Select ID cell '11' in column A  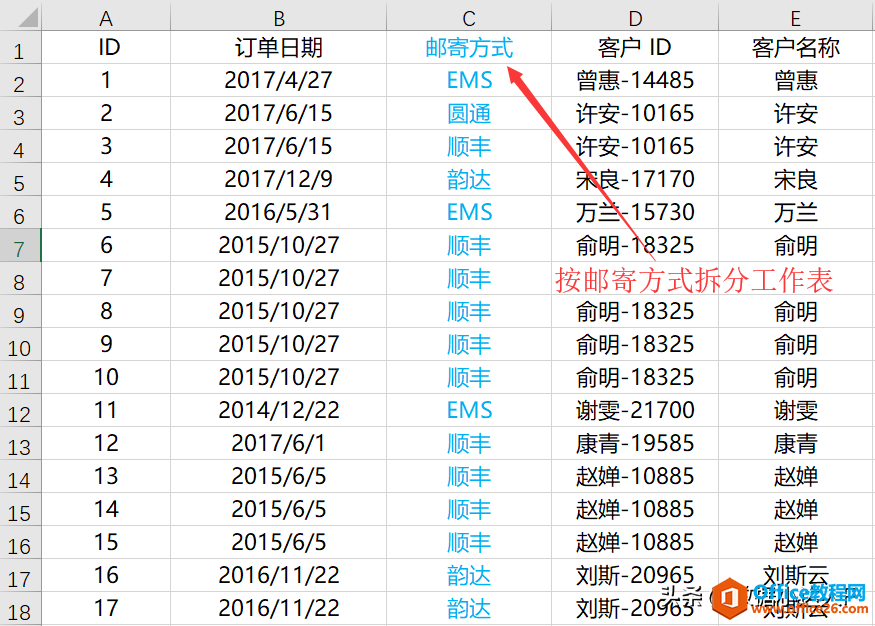(106, 410)
